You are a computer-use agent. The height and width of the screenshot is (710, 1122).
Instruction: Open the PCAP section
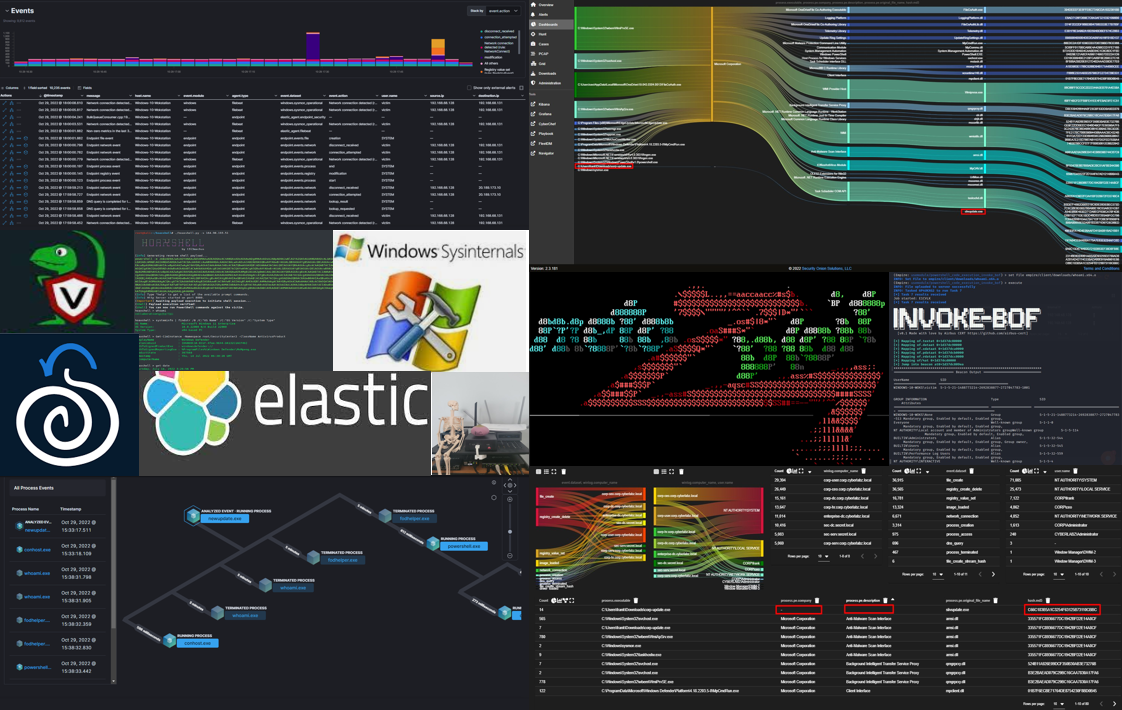click(544, 54)
